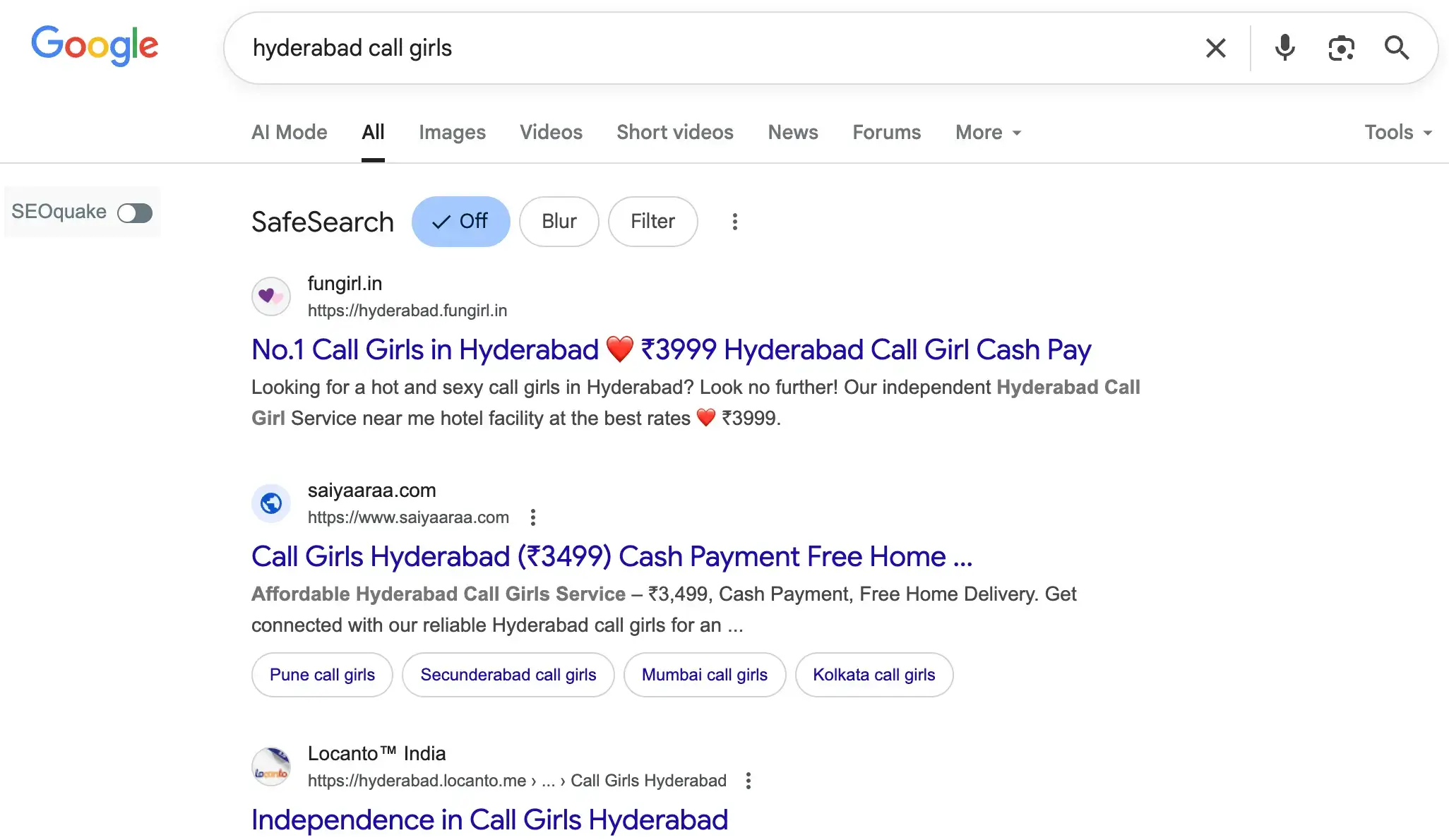Open the Independence in Call Girls Hyderabad link

click(x=489, y=820)
